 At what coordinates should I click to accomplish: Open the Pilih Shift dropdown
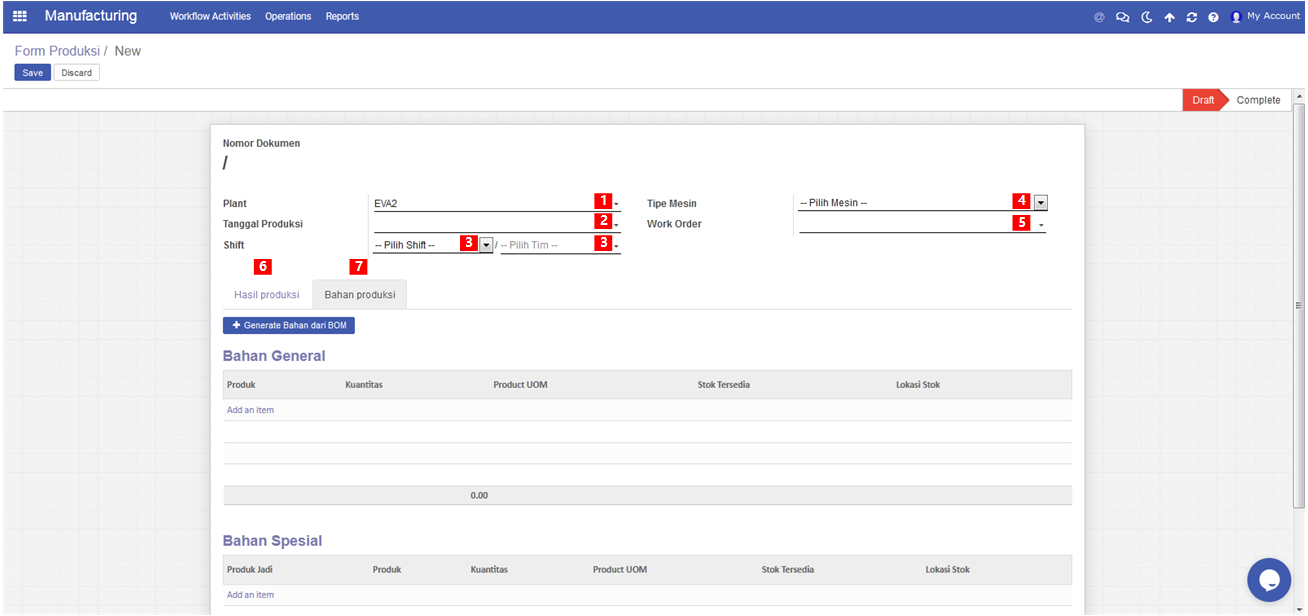click(x=486, y=245)
